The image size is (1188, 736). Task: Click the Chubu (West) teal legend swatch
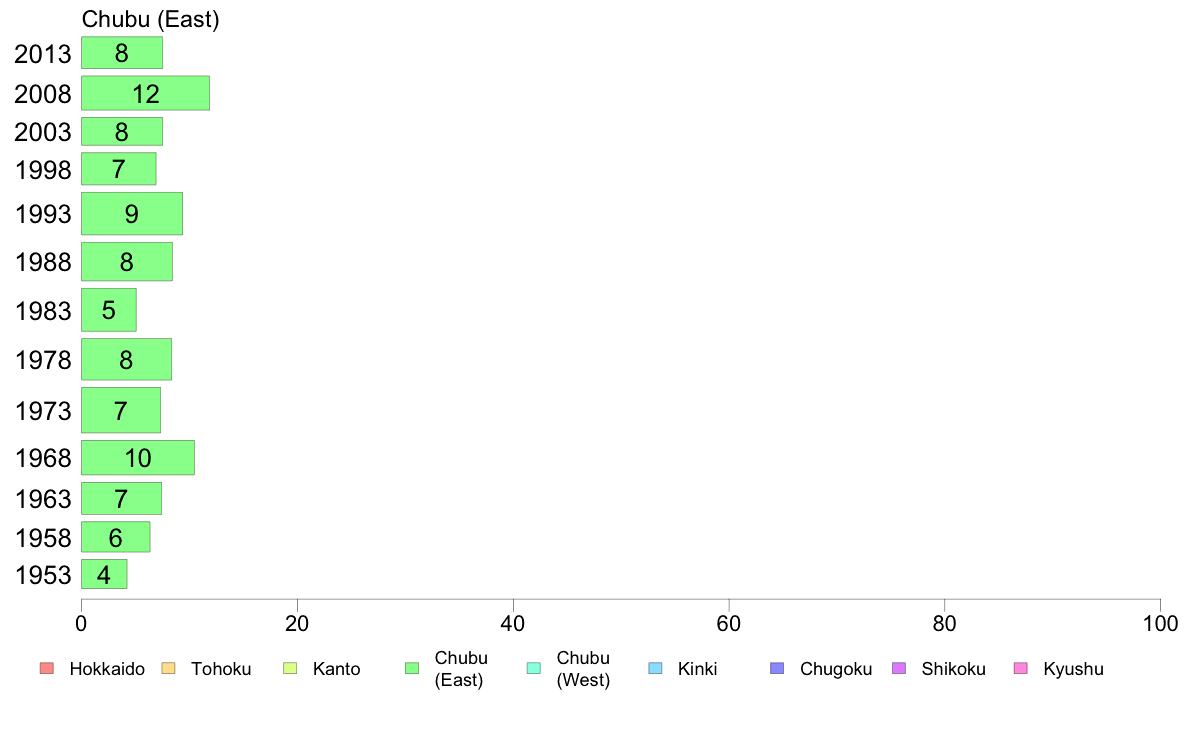tap(533, 668)
